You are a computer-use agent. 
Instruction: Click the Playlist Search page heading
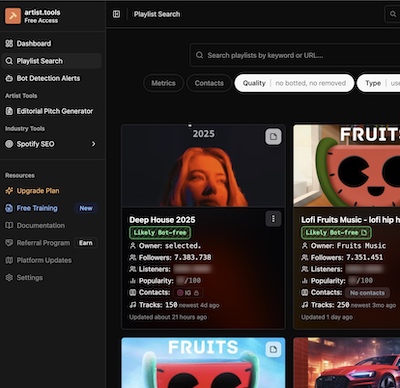click(157, 14)
